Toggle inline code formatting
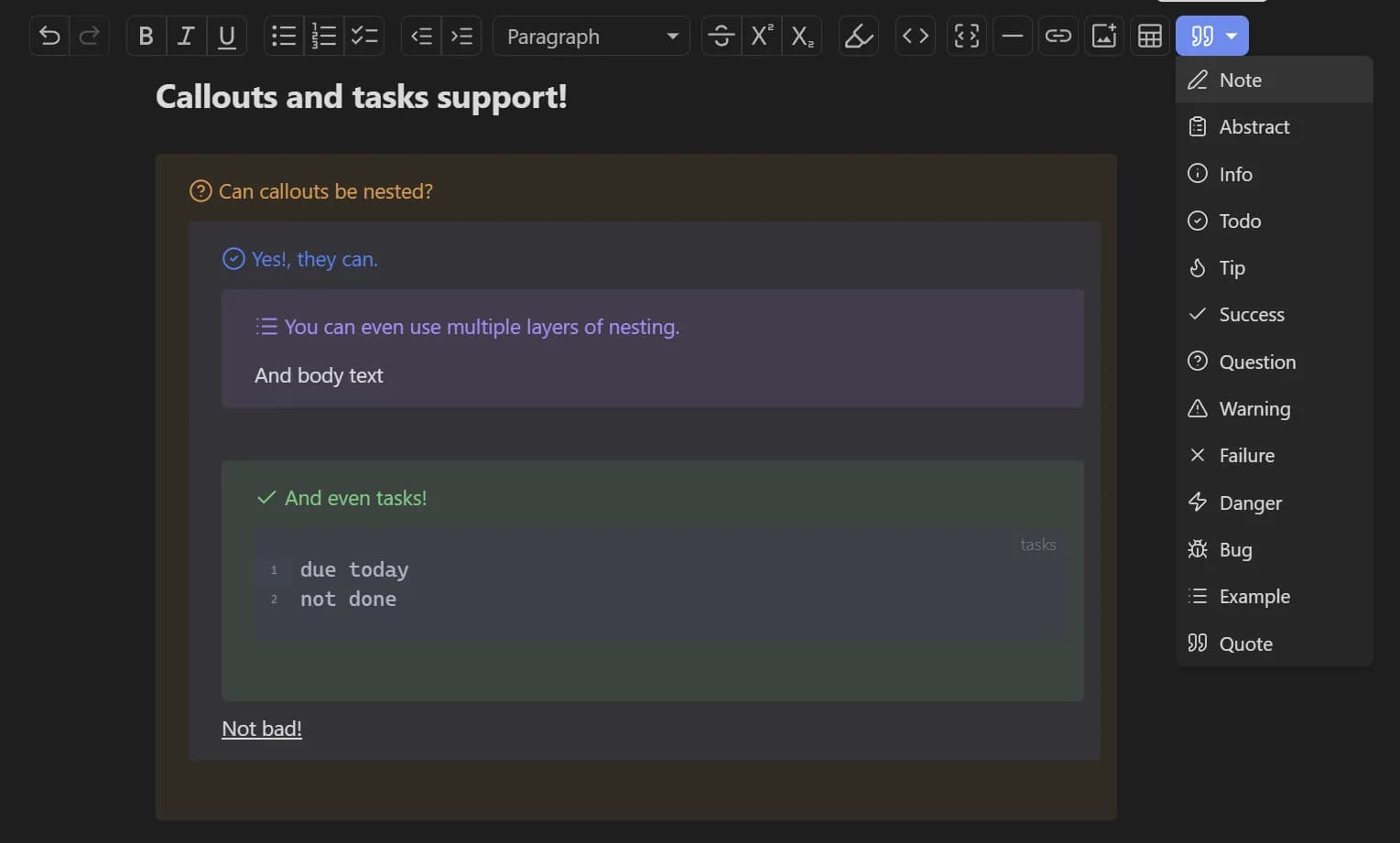The image size is (1400, 843). 916,37
